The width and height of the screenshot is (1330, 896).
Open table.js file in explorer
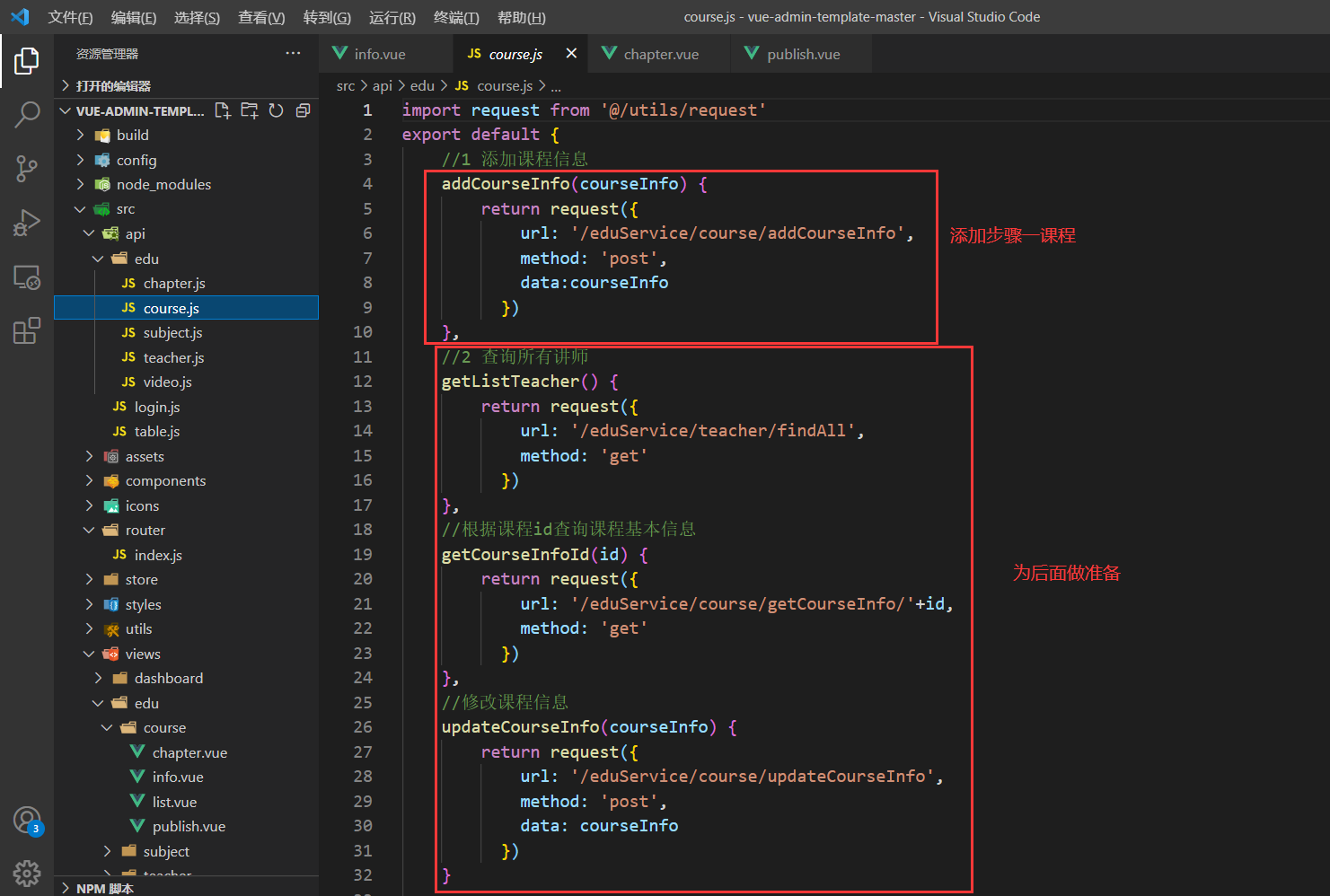pyautogui.click(x=186, y=431)
